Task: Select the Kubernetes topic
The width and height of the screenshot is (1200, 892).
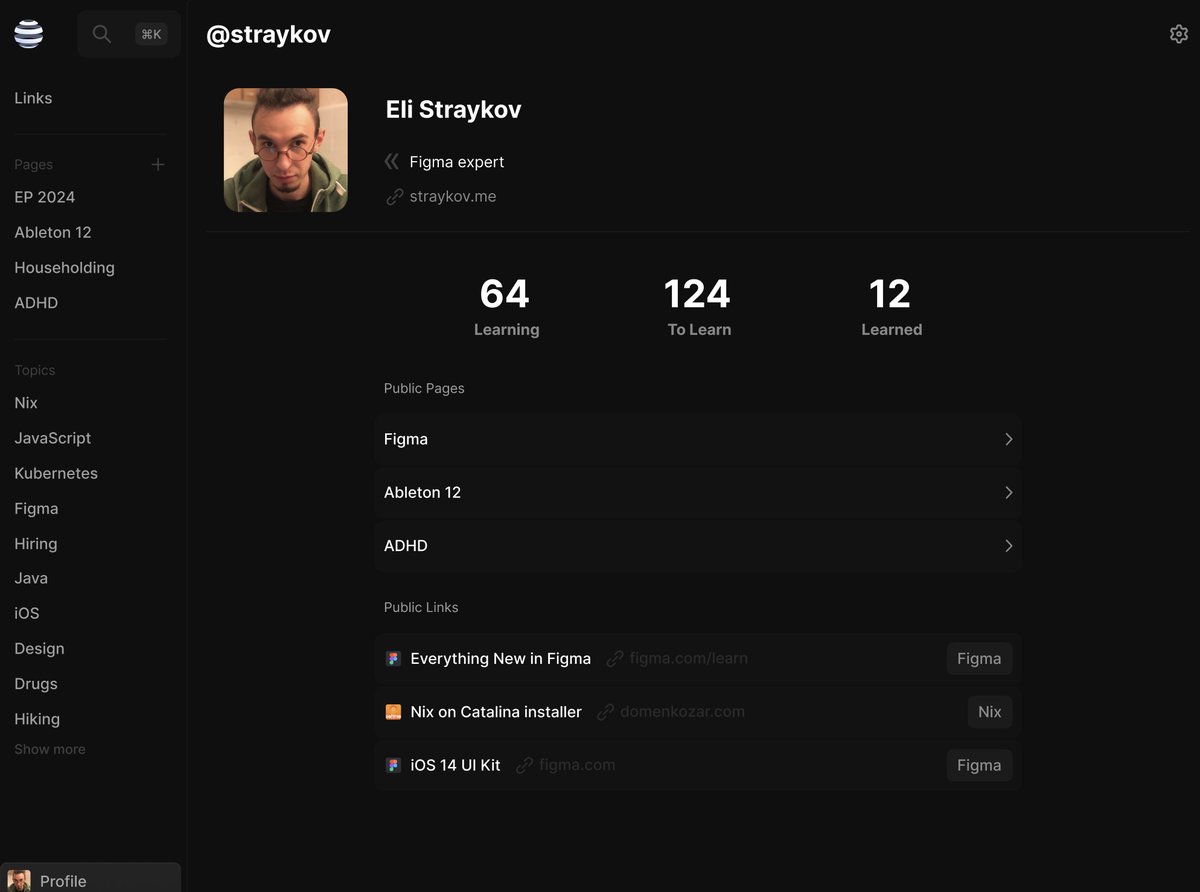Action: coord(56,473)
